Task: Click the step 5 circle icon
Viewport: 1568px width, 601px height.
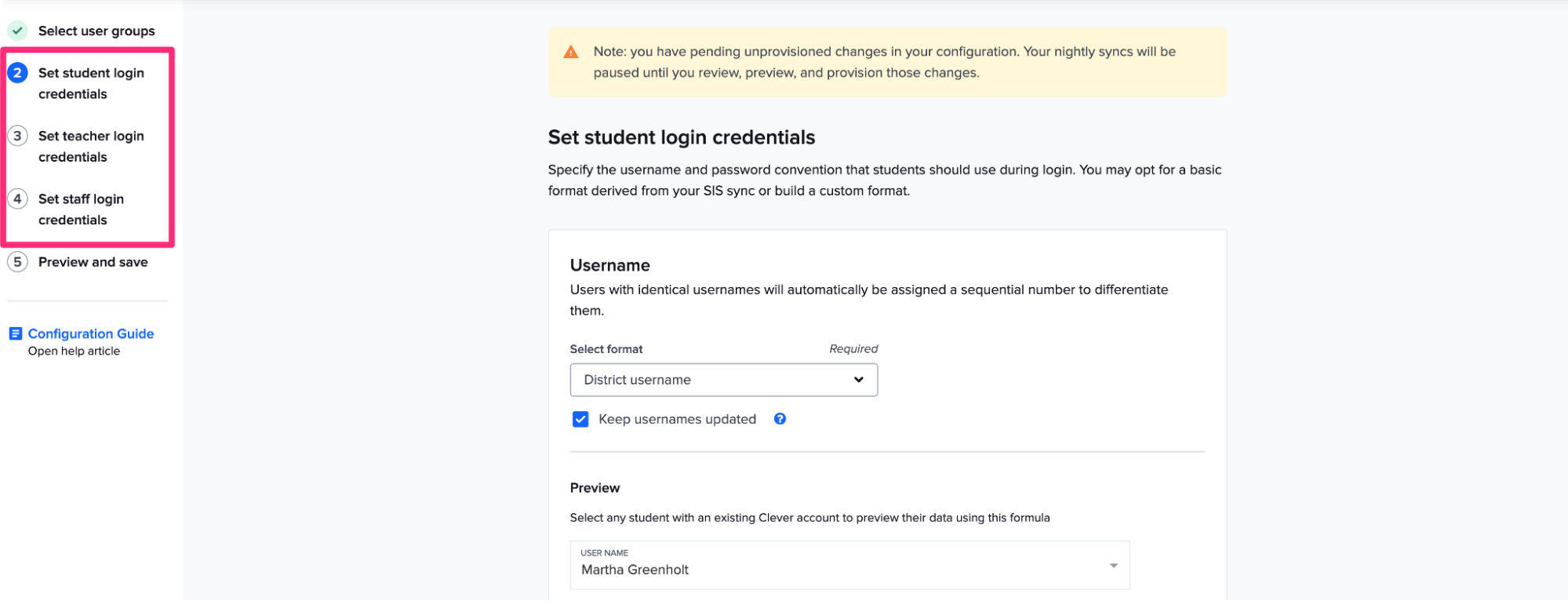Action: [x=17, y=262]
